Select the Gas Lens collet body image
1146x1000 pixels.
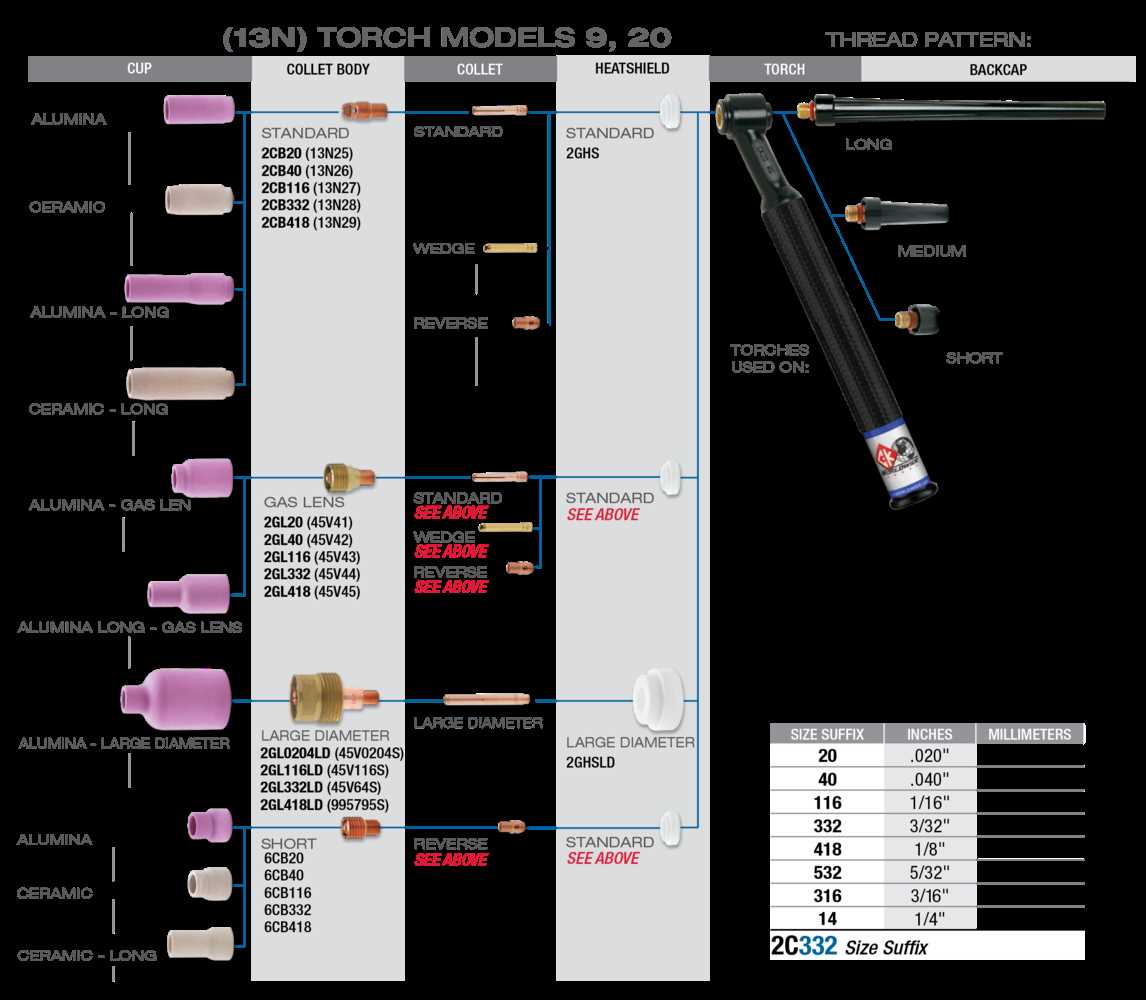click(x=345, y=478)
